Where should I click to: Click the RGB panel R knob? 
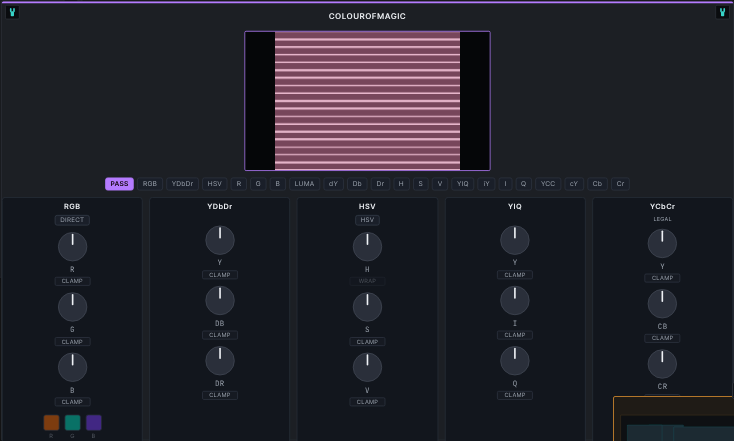coord(73,246)
